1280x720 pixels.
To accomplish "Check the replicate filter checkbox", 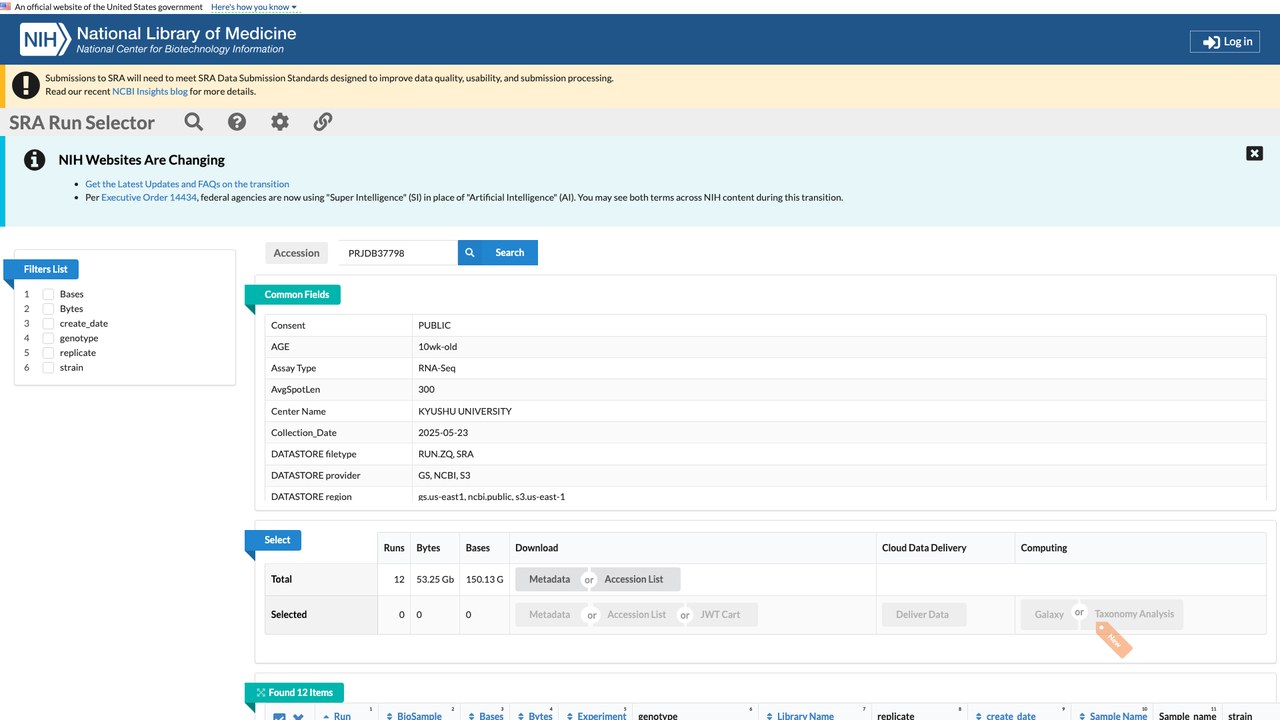I will click(48, 353).
